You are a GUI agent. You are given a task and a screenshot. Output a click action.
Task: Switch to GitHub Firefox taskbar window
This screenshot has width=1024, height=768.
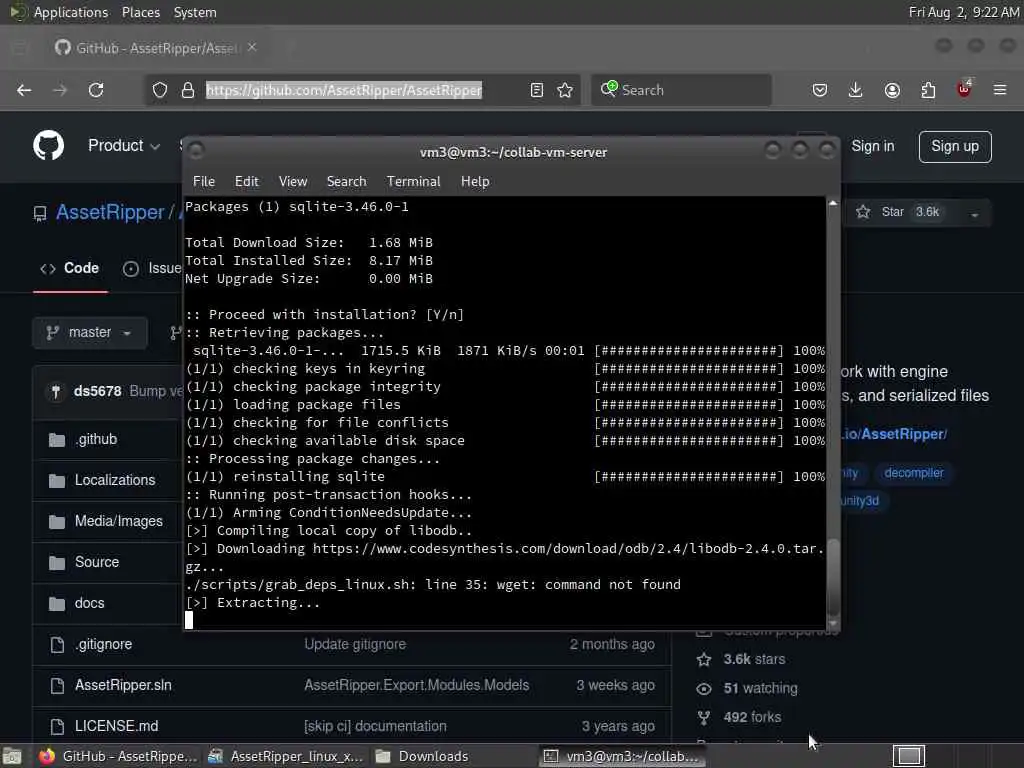pos(118,756)
